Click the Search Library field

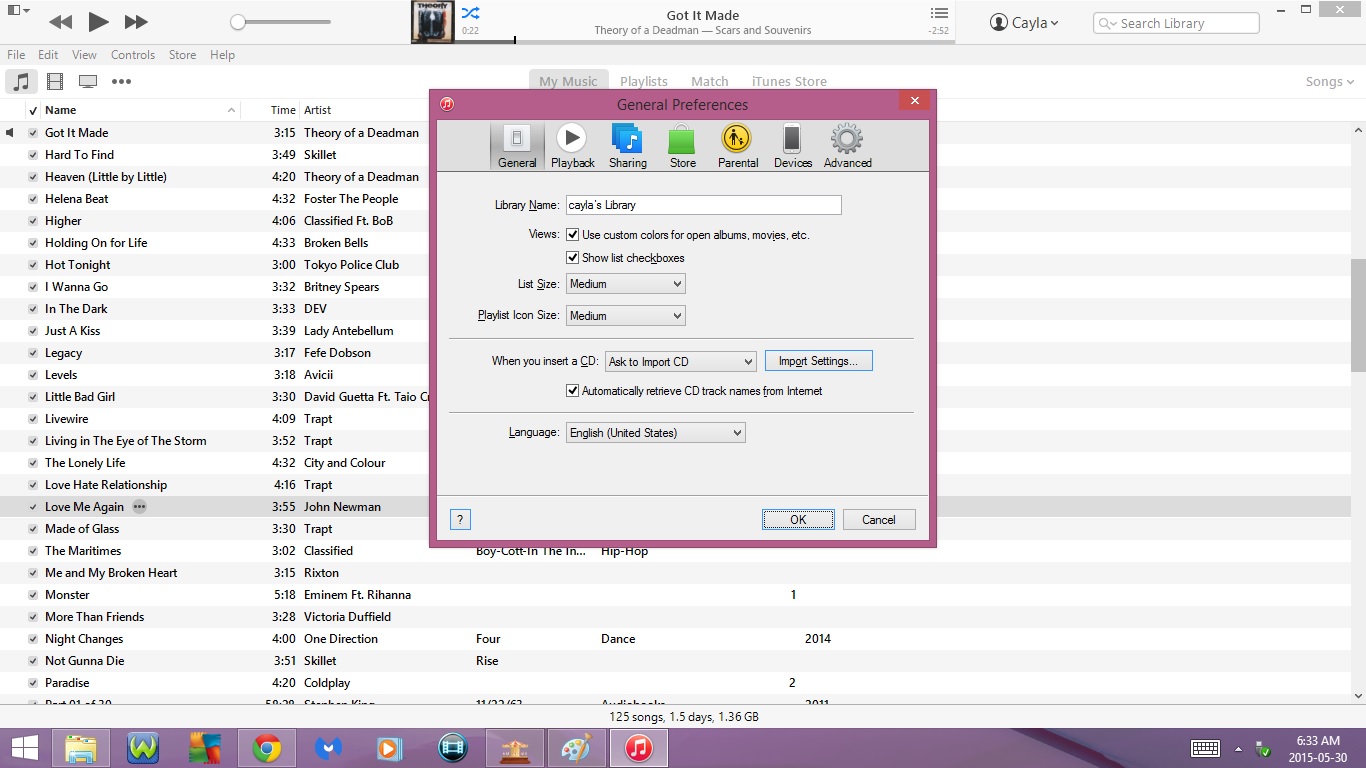(x=1176, y=23)
